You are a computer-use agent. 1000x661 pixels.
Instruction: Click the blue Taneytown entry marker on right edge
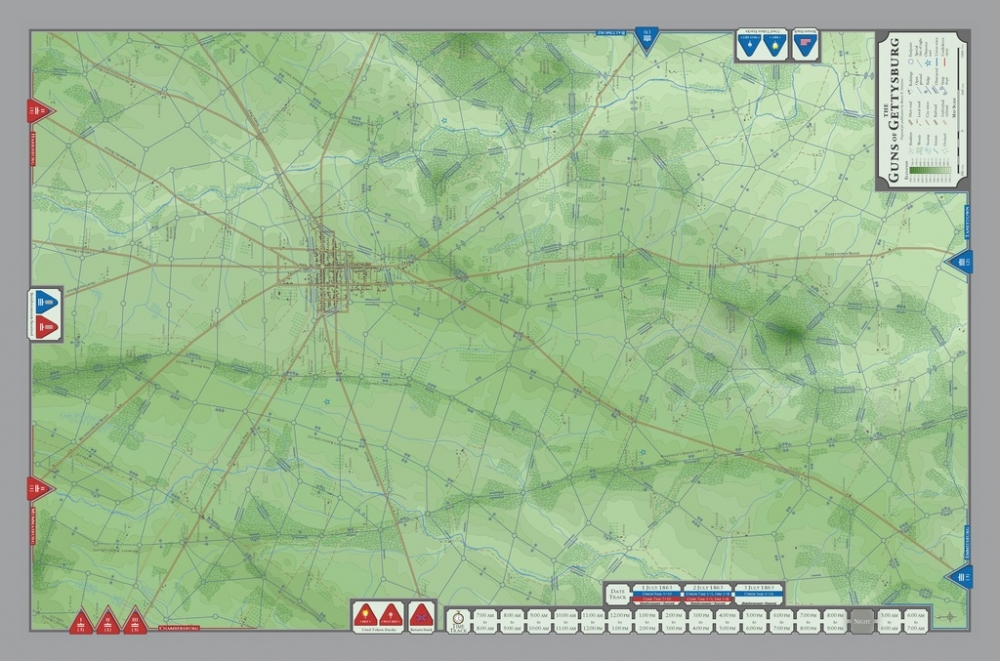pos(960,262)
